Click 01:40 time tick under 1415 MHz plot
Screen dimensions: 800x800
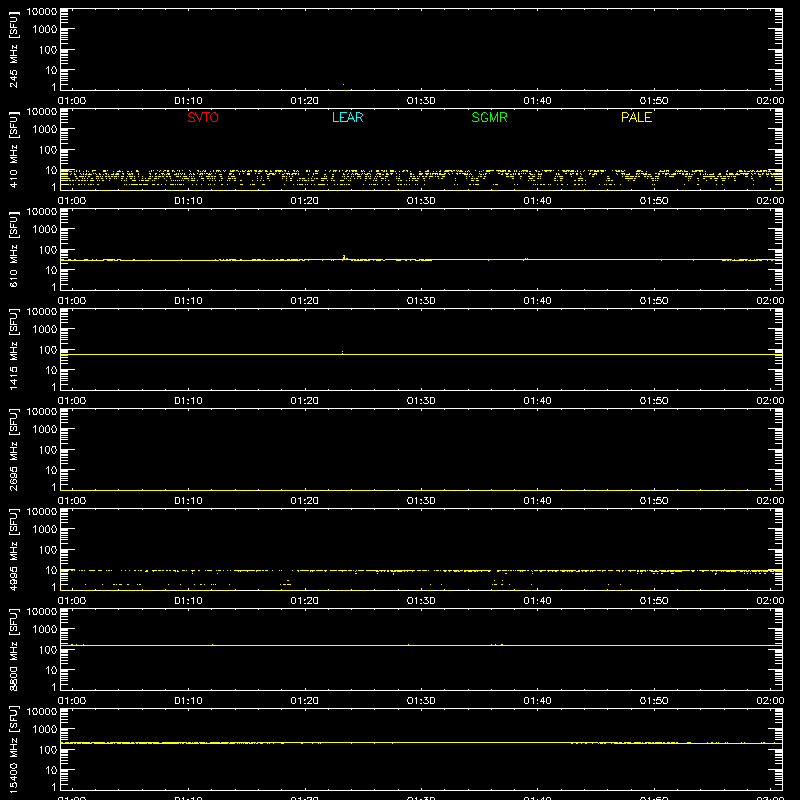click(537, 401)
